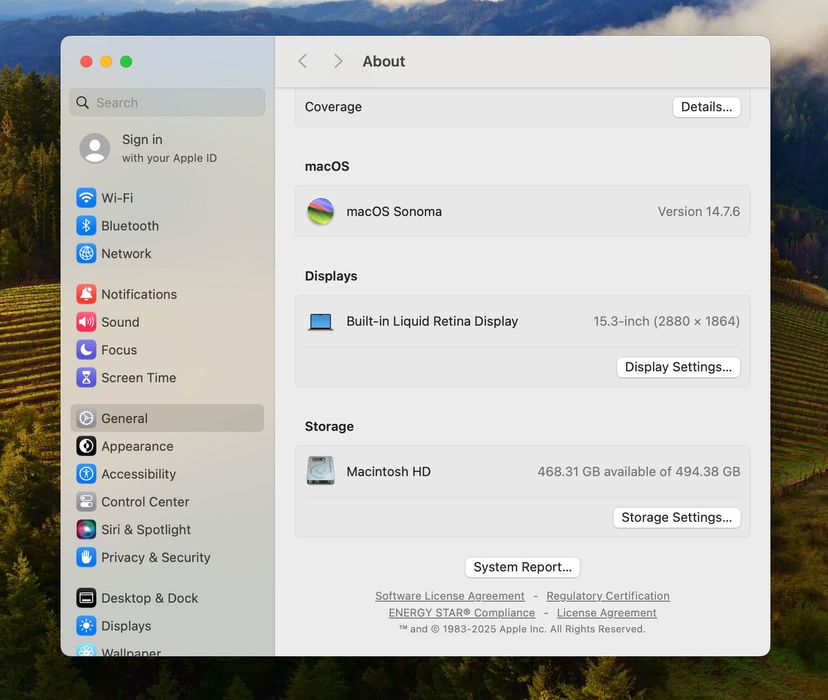This screenshot has height=700, width=828.
Task: Open Control Center settings label
Action: [145, 502]
